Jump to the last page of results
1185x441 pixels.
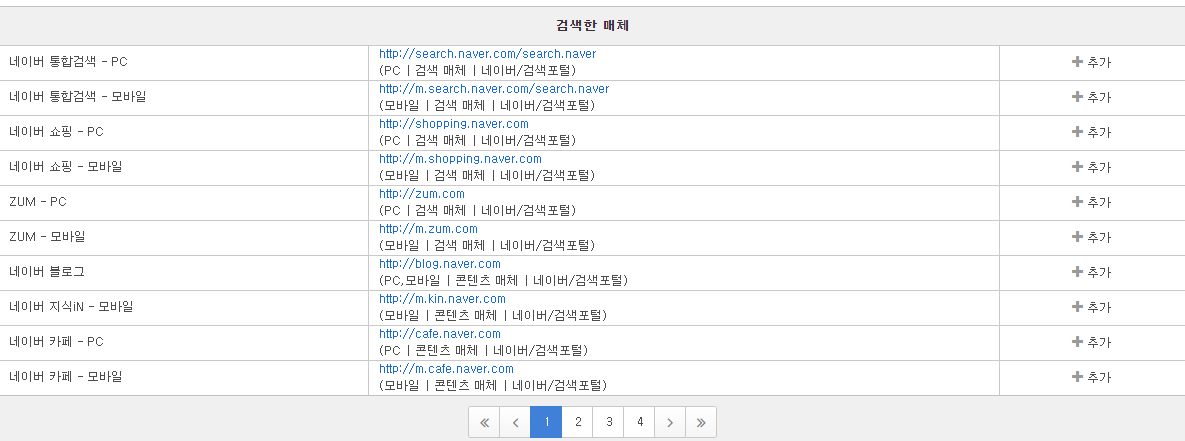(x=701, y=422)
